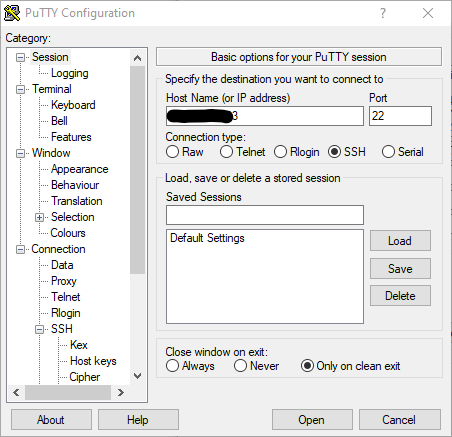The height and width of the screenshot is (437, 452).
Task: Click the Saved Sessions text field
Action: coord(265,215)
